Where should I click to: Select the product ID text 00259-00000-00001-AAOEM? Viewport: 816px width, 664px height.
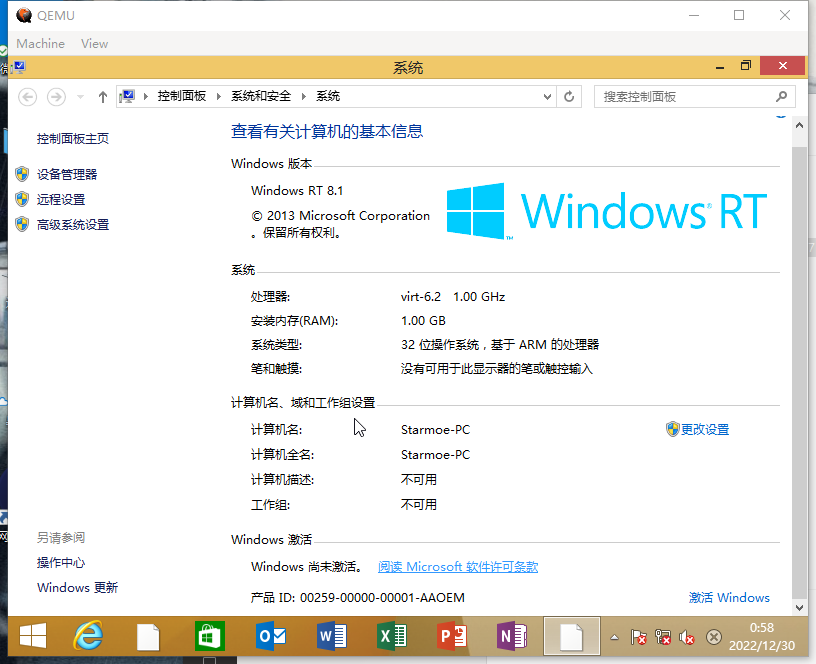[x=382, y=598]
